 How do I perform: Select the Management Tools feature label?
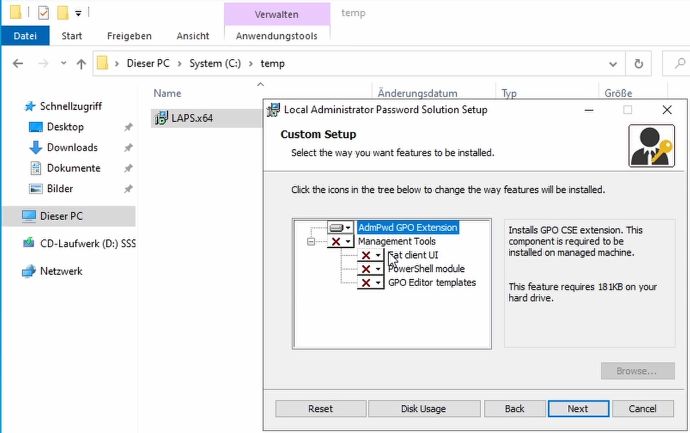coord(396,241)
